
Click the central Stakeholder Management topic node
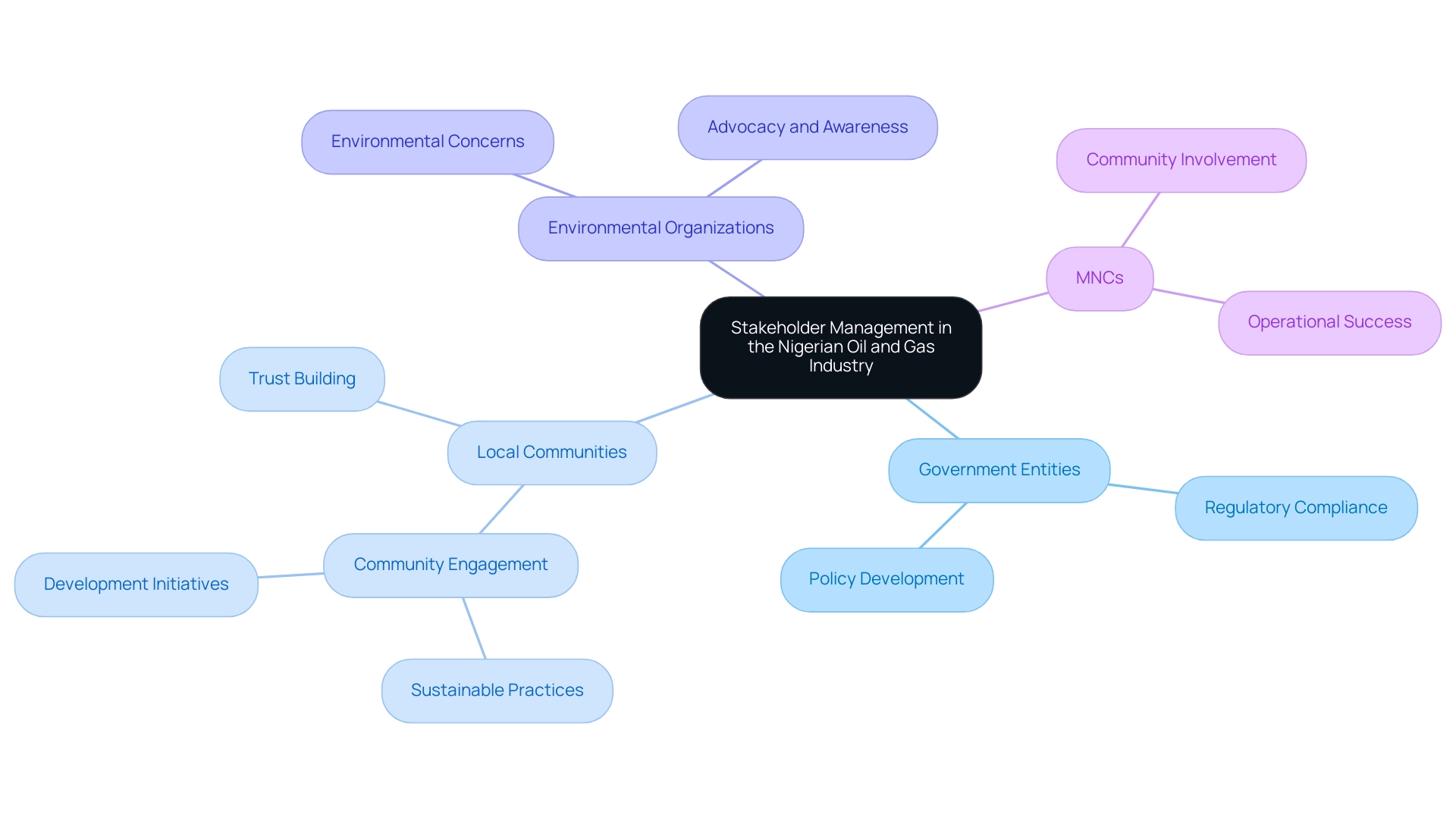pos(840,348)
